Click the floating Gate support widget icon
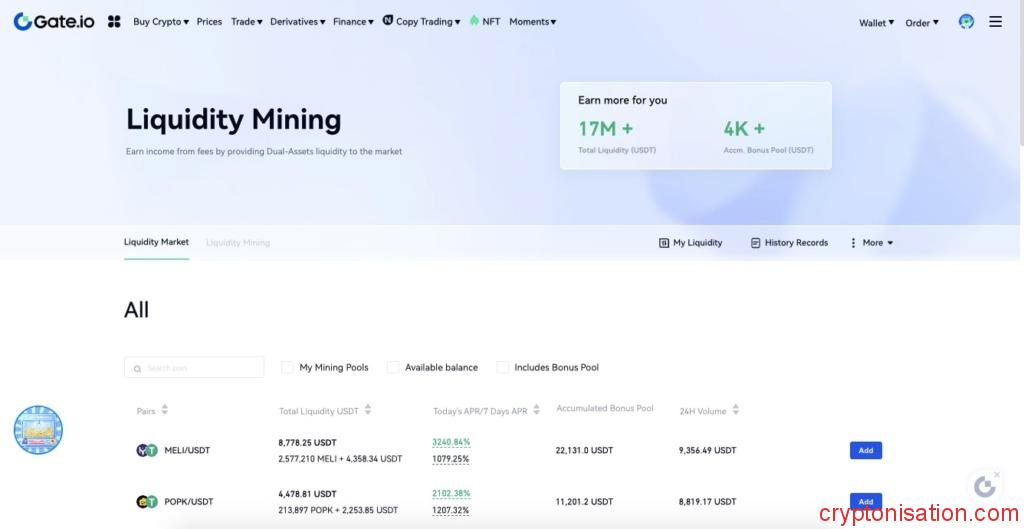Viewport: 1024px width, 529px height. click(x=984, y=487)
